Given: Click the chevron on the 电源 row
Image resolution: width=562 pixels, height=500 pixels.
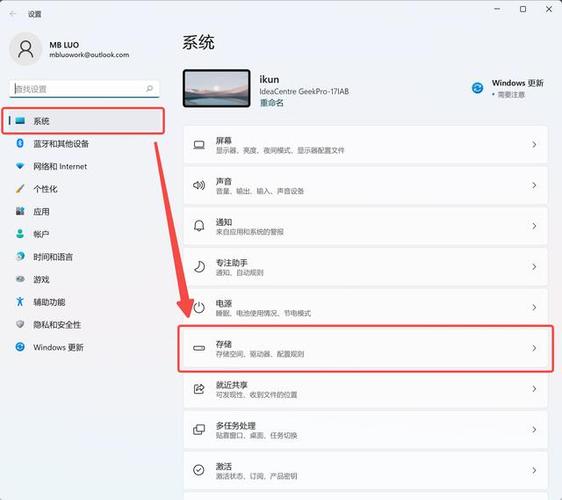Looking at the screenshot, I should click(x=534, y=307).
